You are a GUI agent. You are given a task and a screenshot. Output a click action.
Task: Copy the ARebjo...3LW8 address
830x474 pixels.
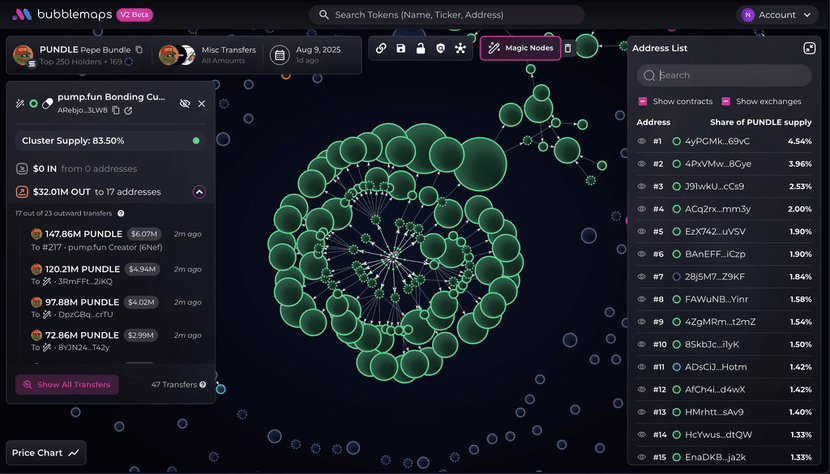click(116, 110)
